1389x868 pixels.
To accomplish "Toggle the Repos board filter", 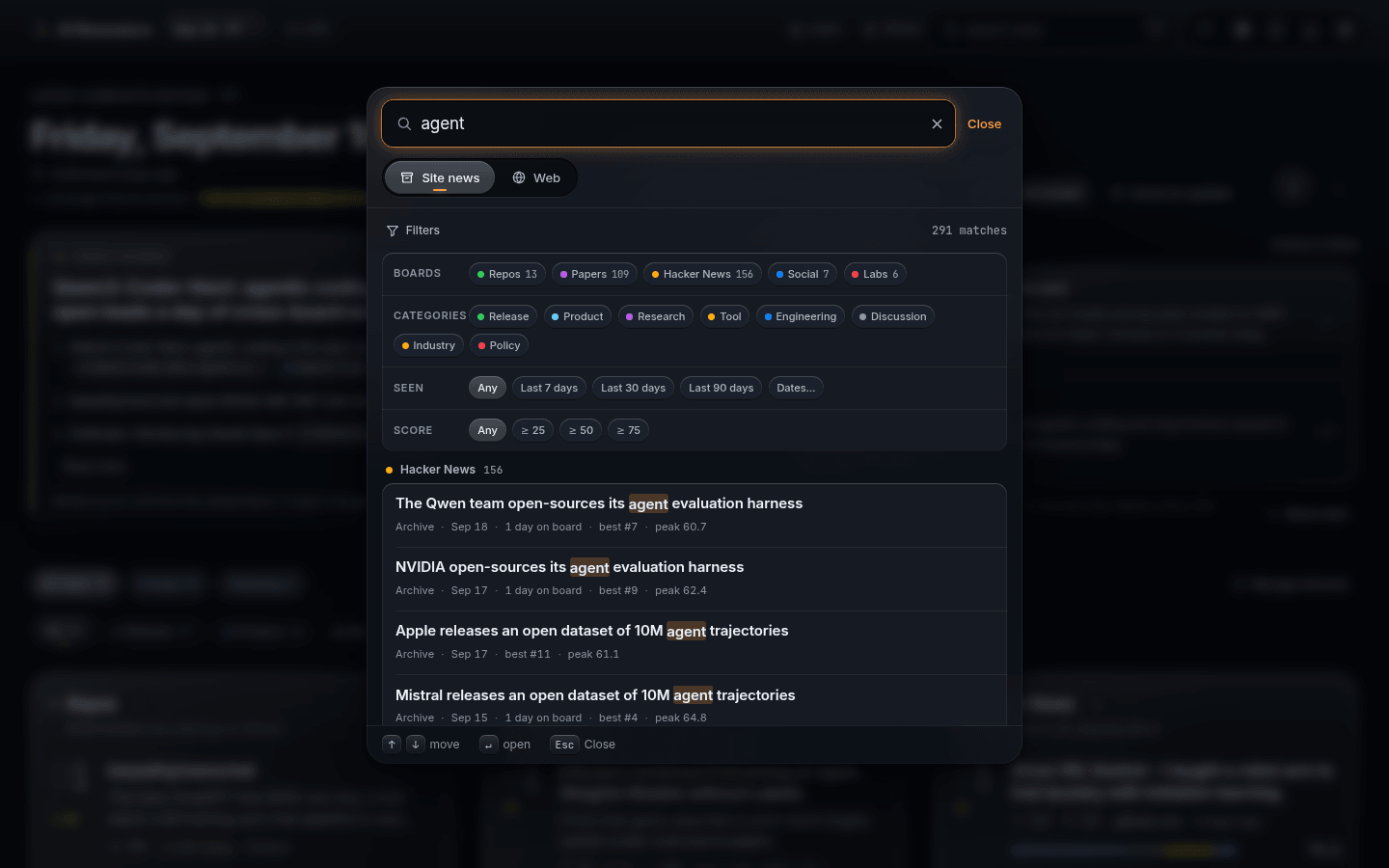I will pos(507,274).
